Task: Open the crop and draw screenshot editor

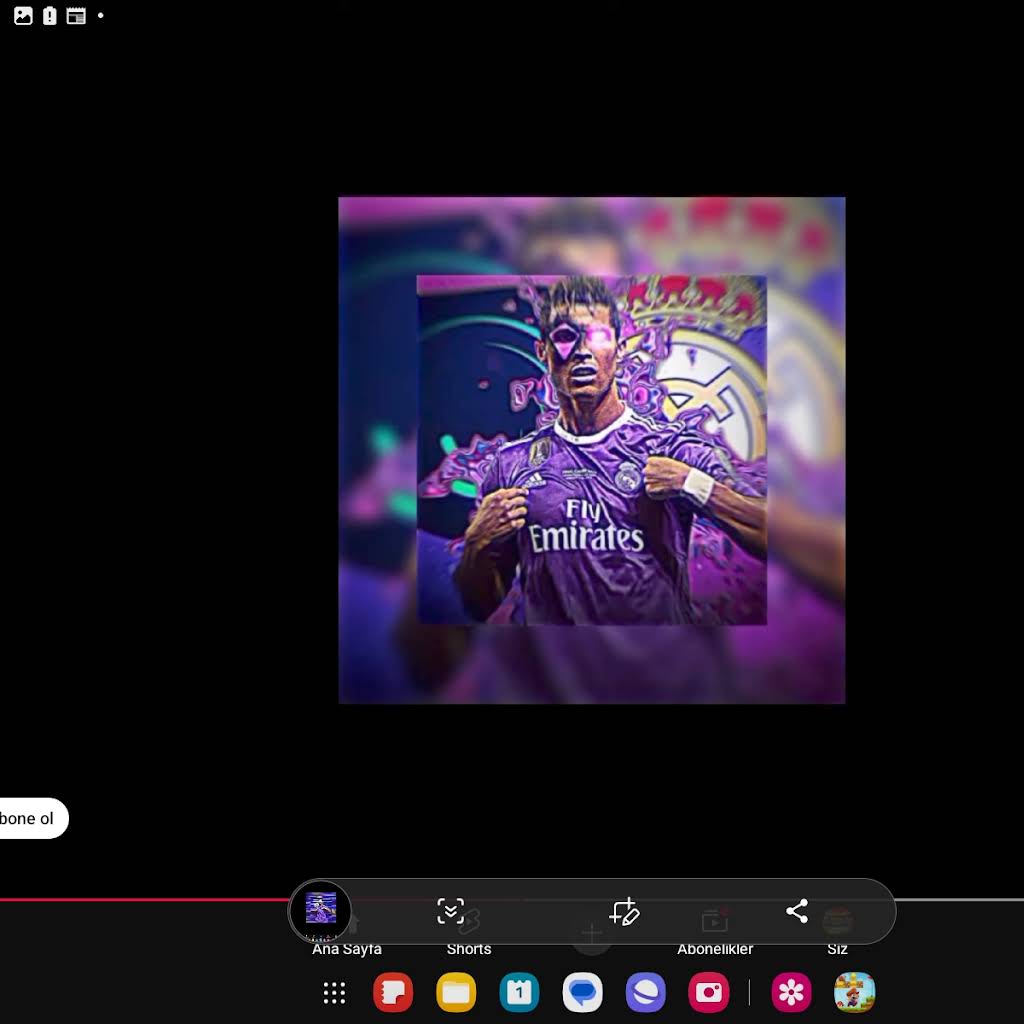Action: [x=624, y=911]
